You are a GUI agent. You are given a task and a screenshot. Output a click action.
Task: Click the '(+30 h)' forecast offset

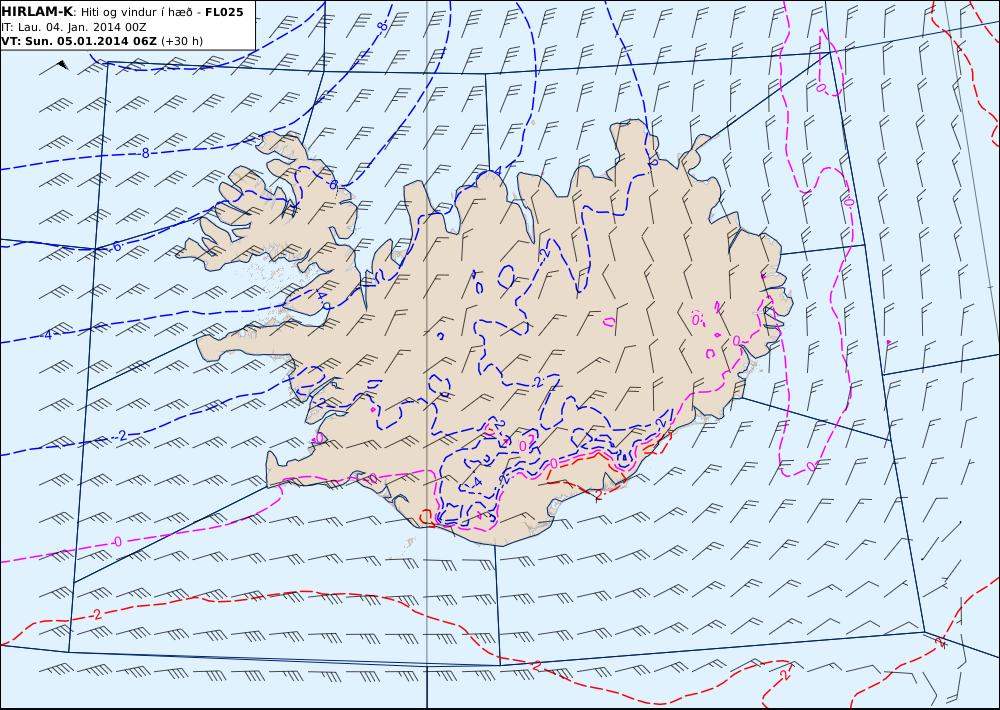point(182,41)
